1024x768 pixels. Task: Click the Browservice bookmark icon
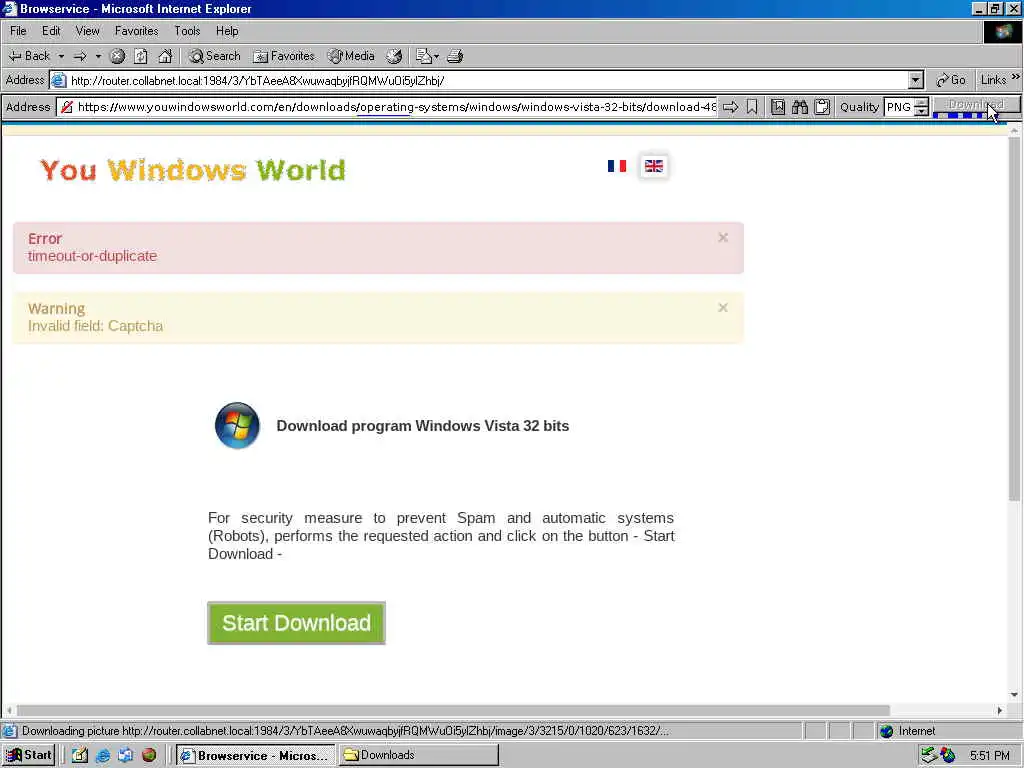point(752,107)
